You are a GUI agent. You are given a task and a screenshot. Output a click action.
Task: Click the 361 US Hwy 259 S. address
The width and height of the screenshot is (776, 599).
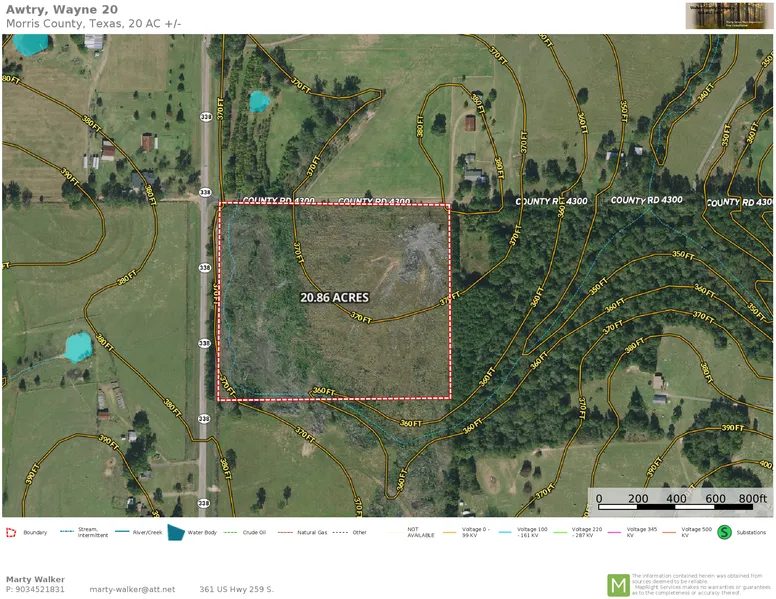pos(236,589)
